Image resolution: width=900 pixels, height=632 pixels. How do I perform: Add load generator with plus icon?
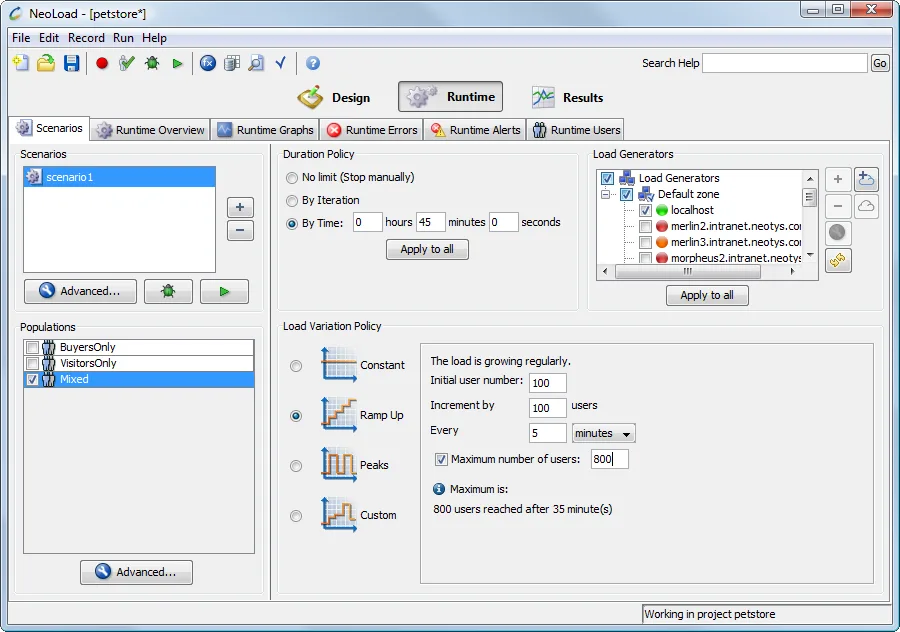click(838, 180)
